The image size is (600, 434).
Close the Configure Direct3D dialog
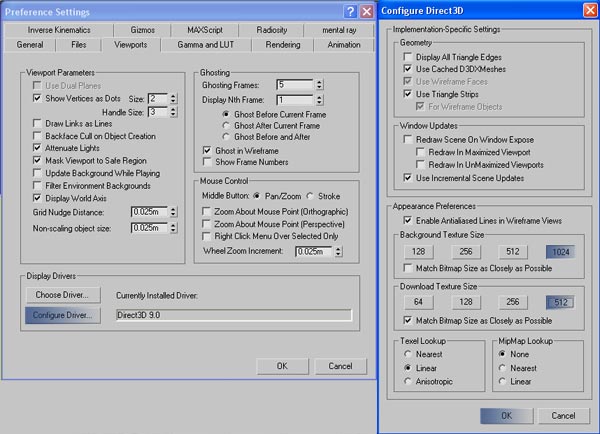click(x=589, y=11)
